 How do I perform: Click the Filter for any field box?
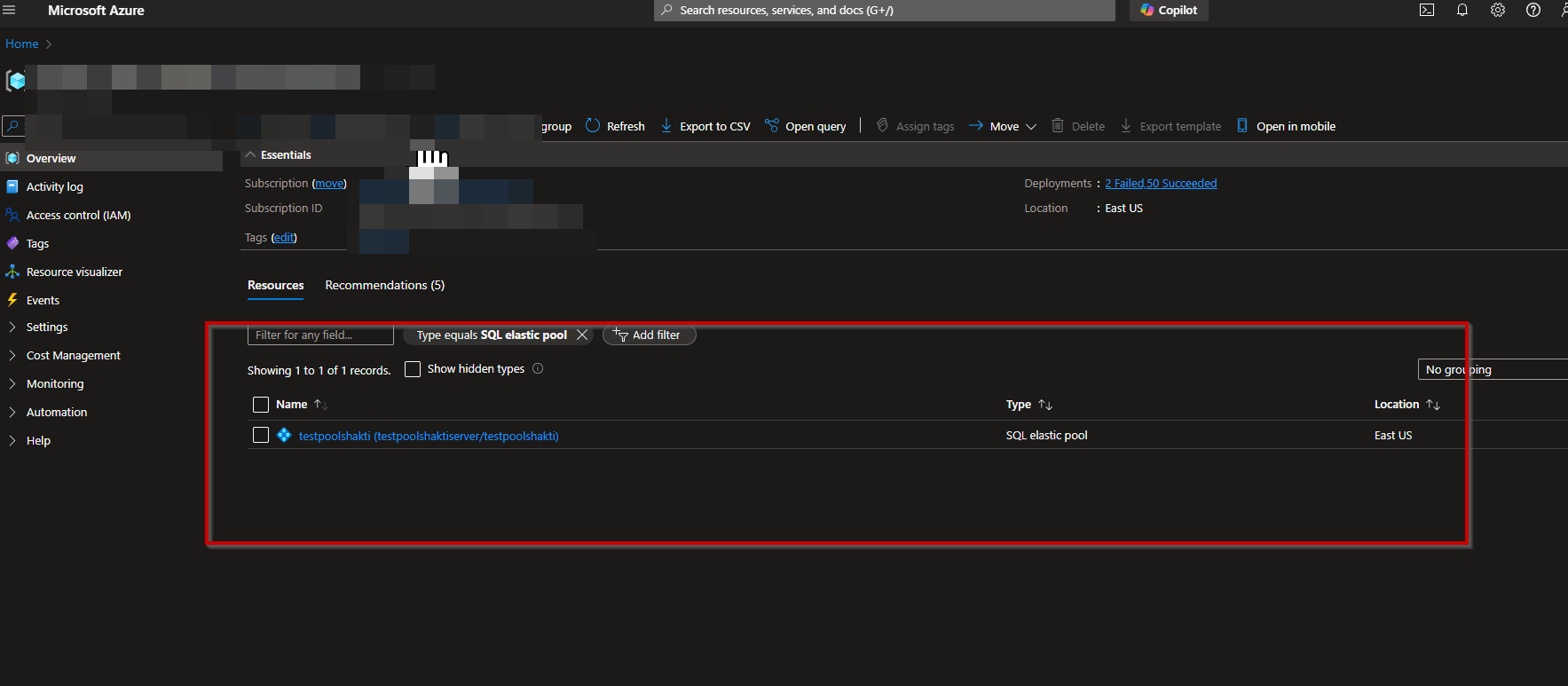[x=320, y=335]
